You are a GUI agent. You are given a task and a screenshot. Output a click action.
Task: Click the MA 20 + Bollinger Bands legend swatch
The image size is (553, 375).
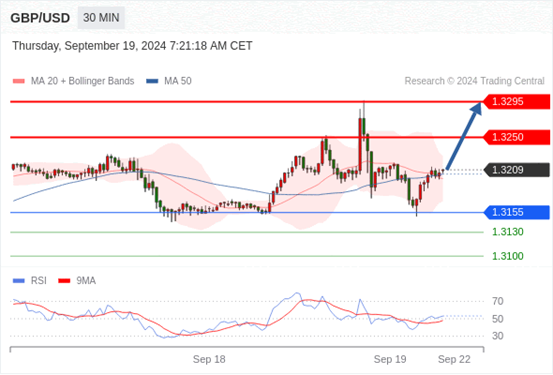19,81
